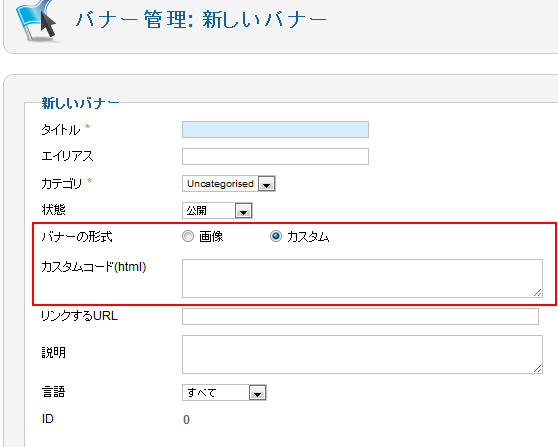Click the リンクするURL label
The height and width of the screenshot is (447, 558).
click(x=79, y=316)
